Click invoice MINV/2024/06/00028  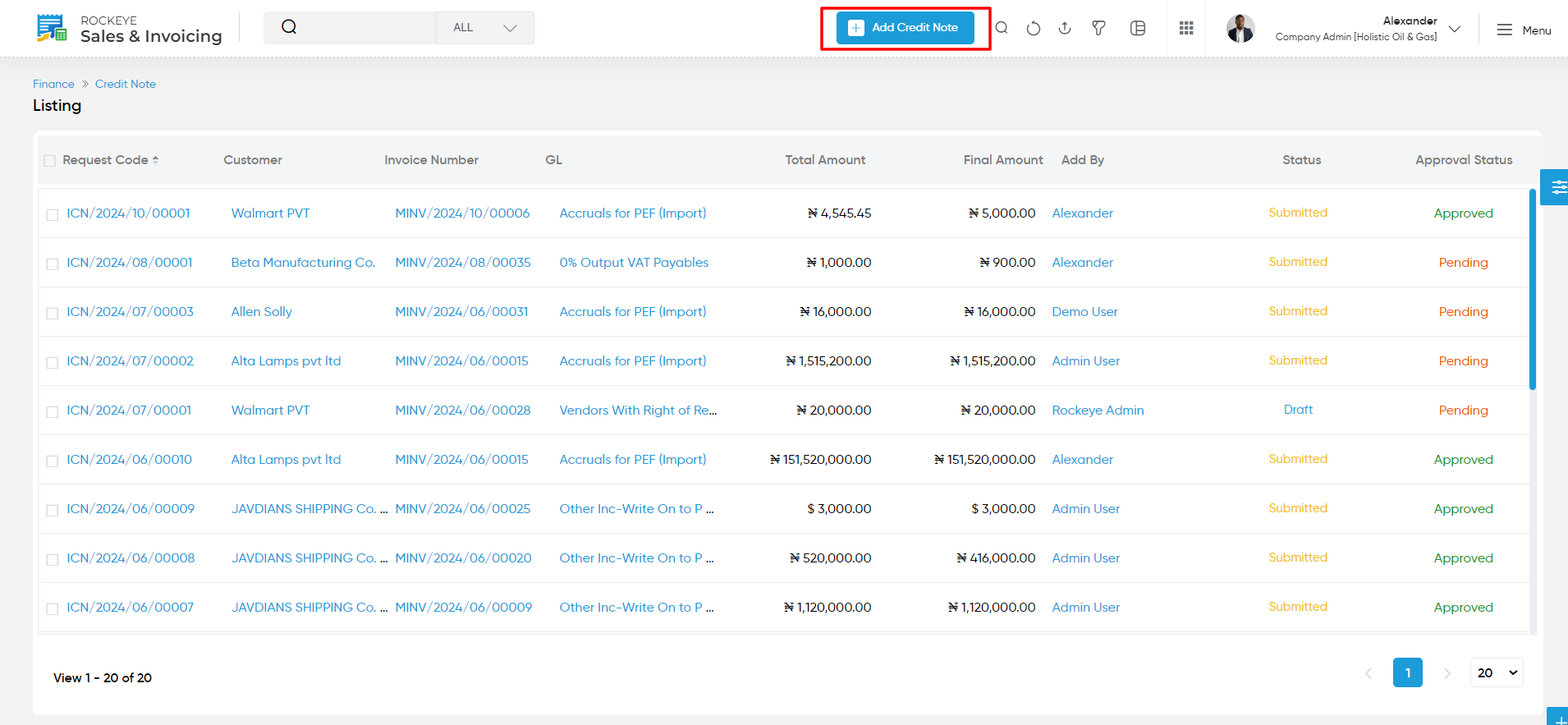point(463,411)
